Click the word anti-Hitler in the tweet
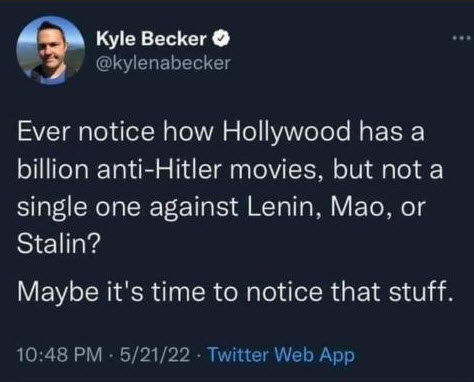474x382 pixels. coord(159,169)
